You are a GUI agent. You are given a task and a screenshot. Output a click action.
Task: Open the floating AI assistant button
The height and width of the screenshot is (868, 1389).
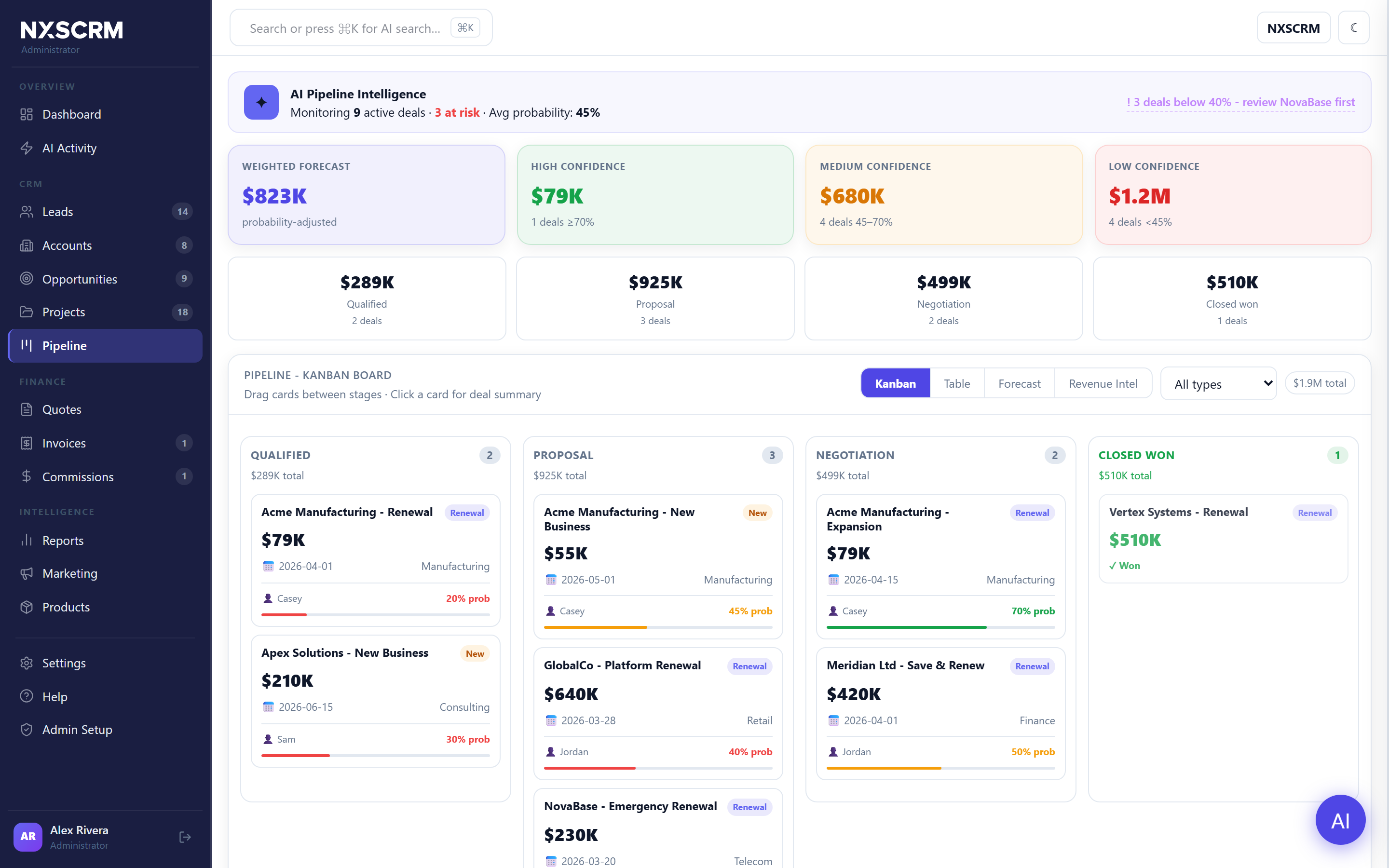click(1340, 820)
